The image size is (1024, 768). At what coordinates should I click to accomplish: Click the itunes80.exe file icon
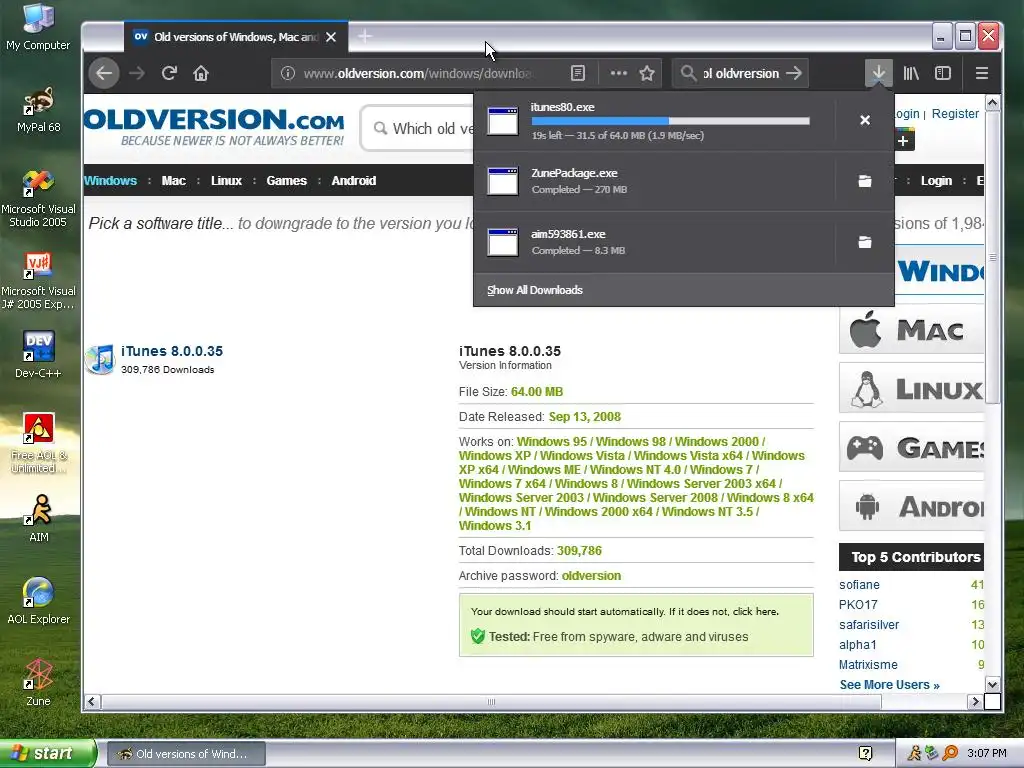(503, 121)
